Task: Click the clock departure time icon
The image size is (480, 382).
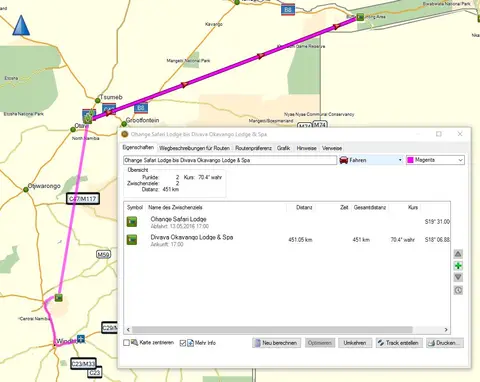Action: [458, 290]
